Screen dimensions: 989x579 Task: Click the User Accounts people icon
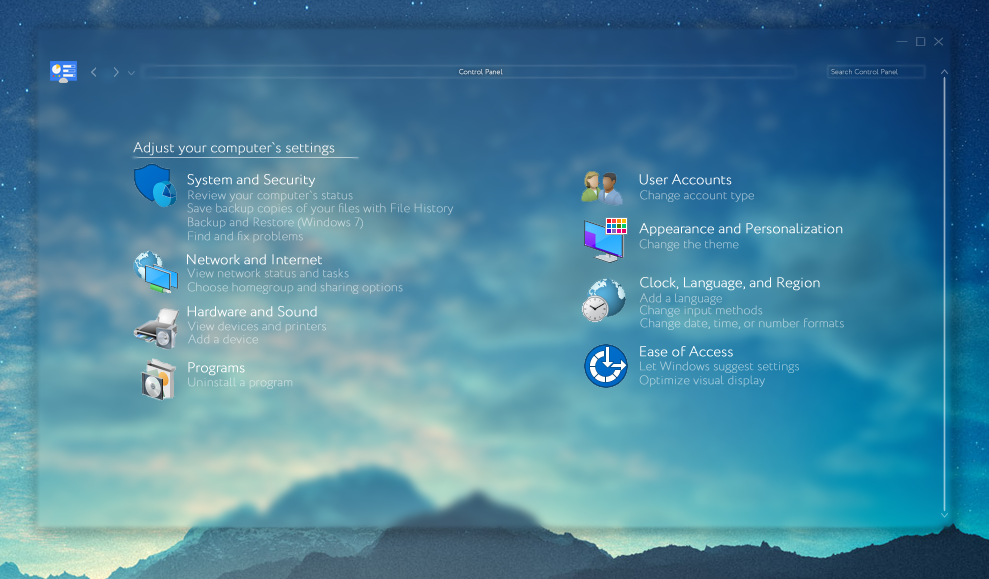click(x=602, y=187)
